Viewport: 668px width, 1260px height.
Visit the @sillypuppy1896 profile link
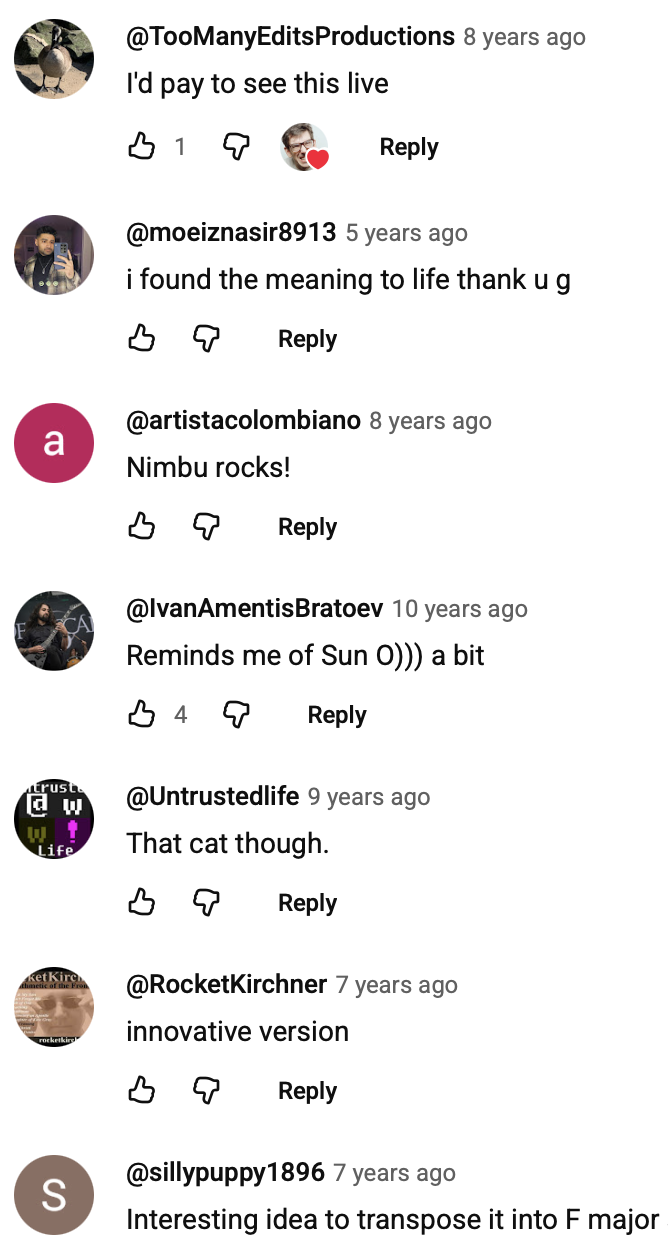225,1173
